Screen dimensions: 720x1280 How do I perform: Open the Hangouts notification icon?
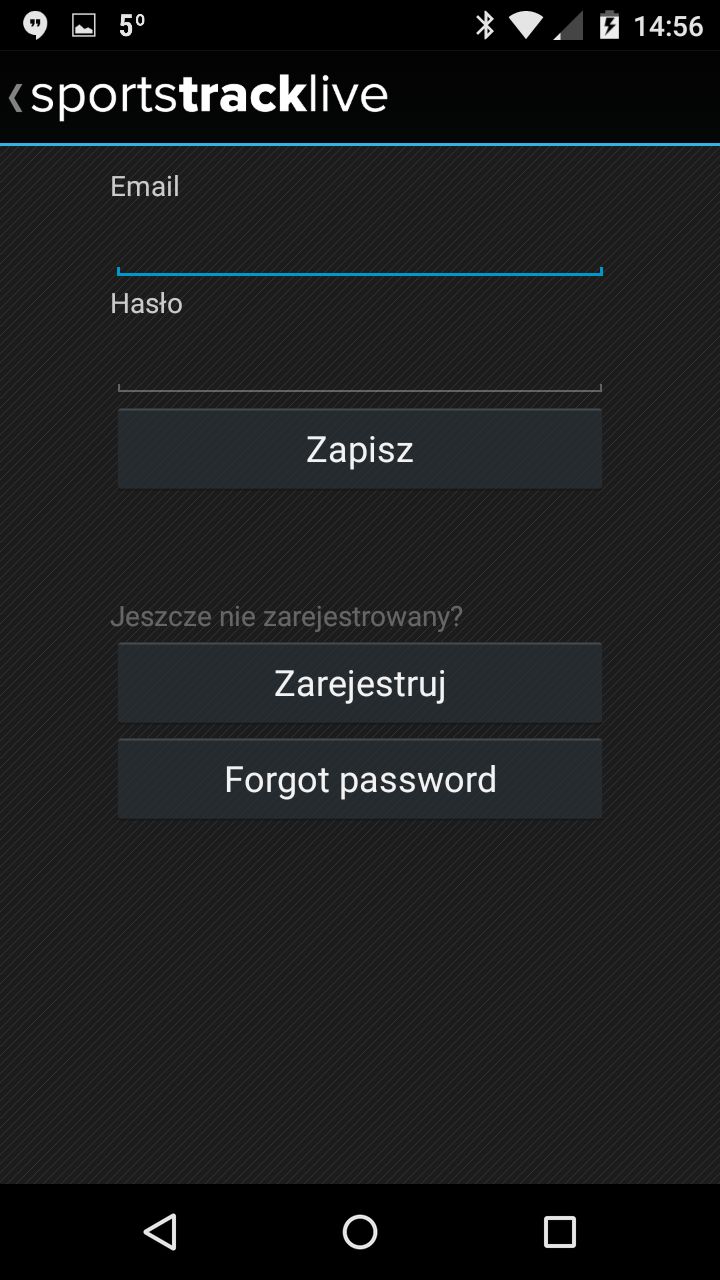[x=35, y=25]
